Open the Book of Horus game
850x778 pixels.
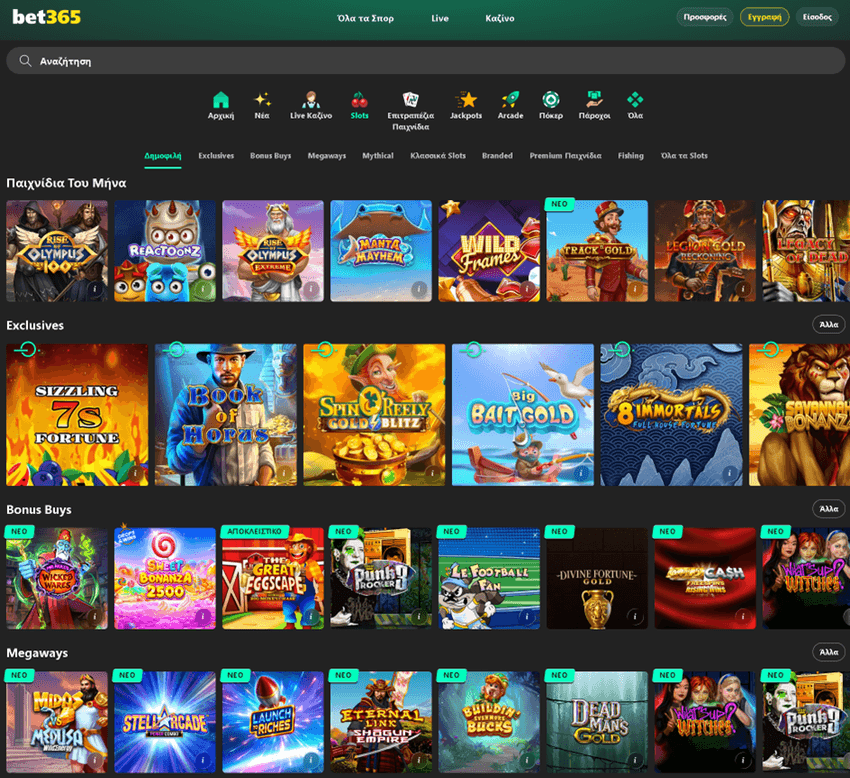tap(226, 415)
